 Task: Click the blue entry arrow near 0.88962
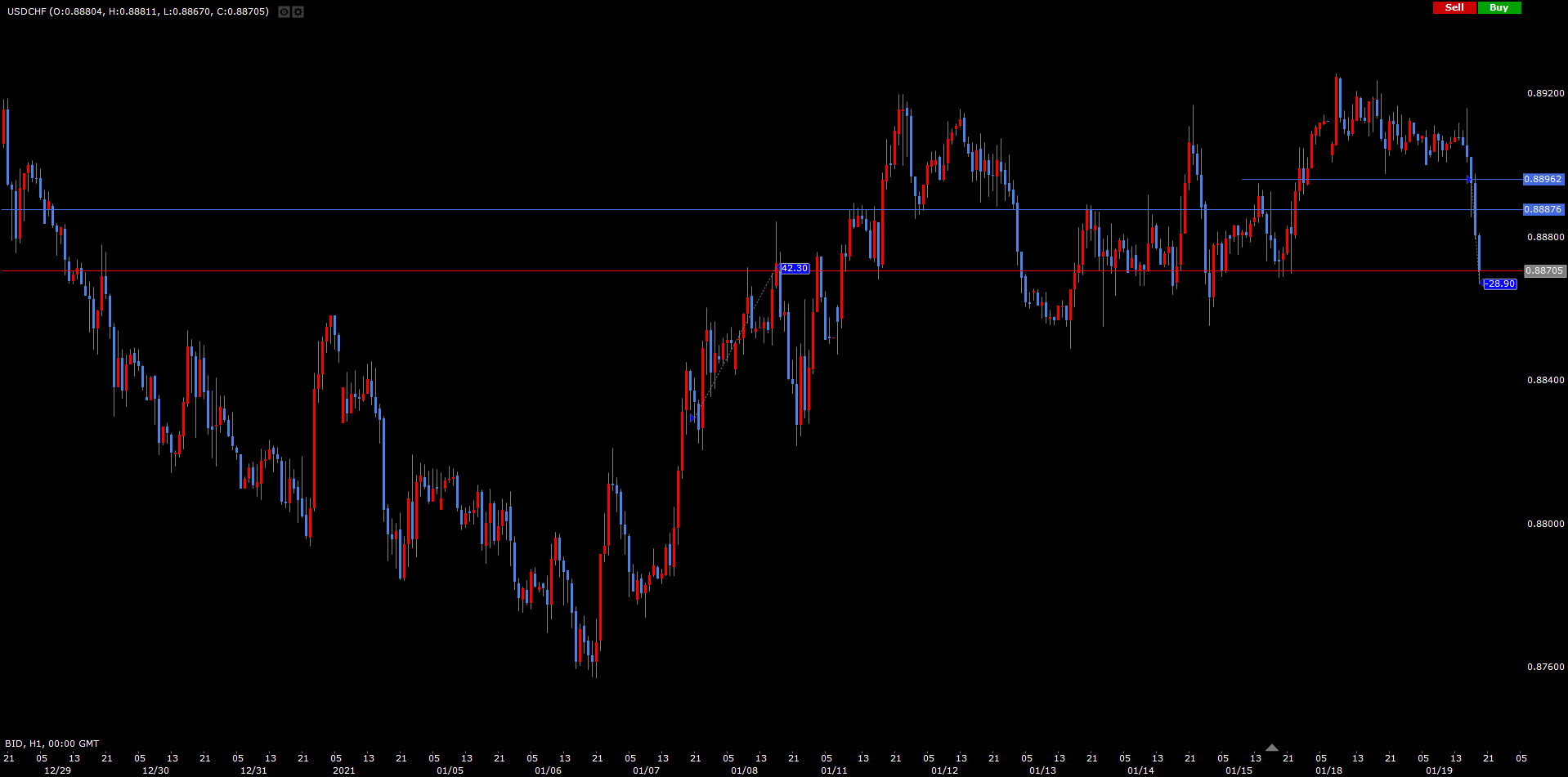1469,179
